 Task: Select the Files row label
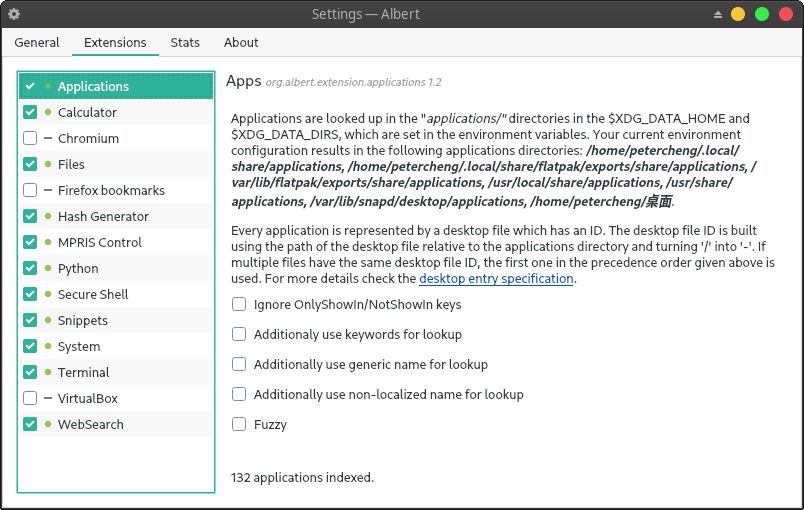[x=71, y=165]
